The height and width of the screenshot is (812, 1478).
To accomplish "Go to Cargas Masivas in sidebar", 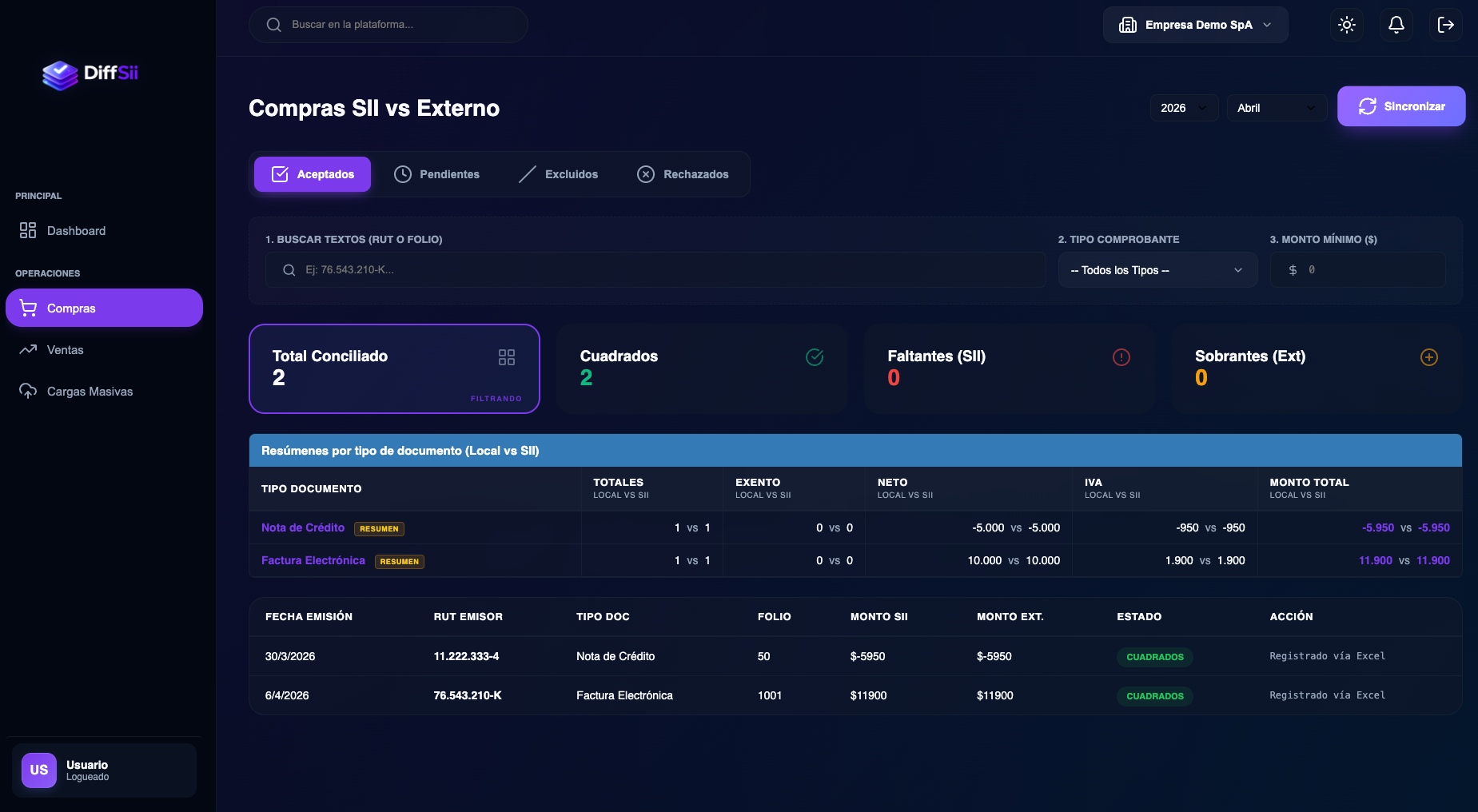I will 90,392.
